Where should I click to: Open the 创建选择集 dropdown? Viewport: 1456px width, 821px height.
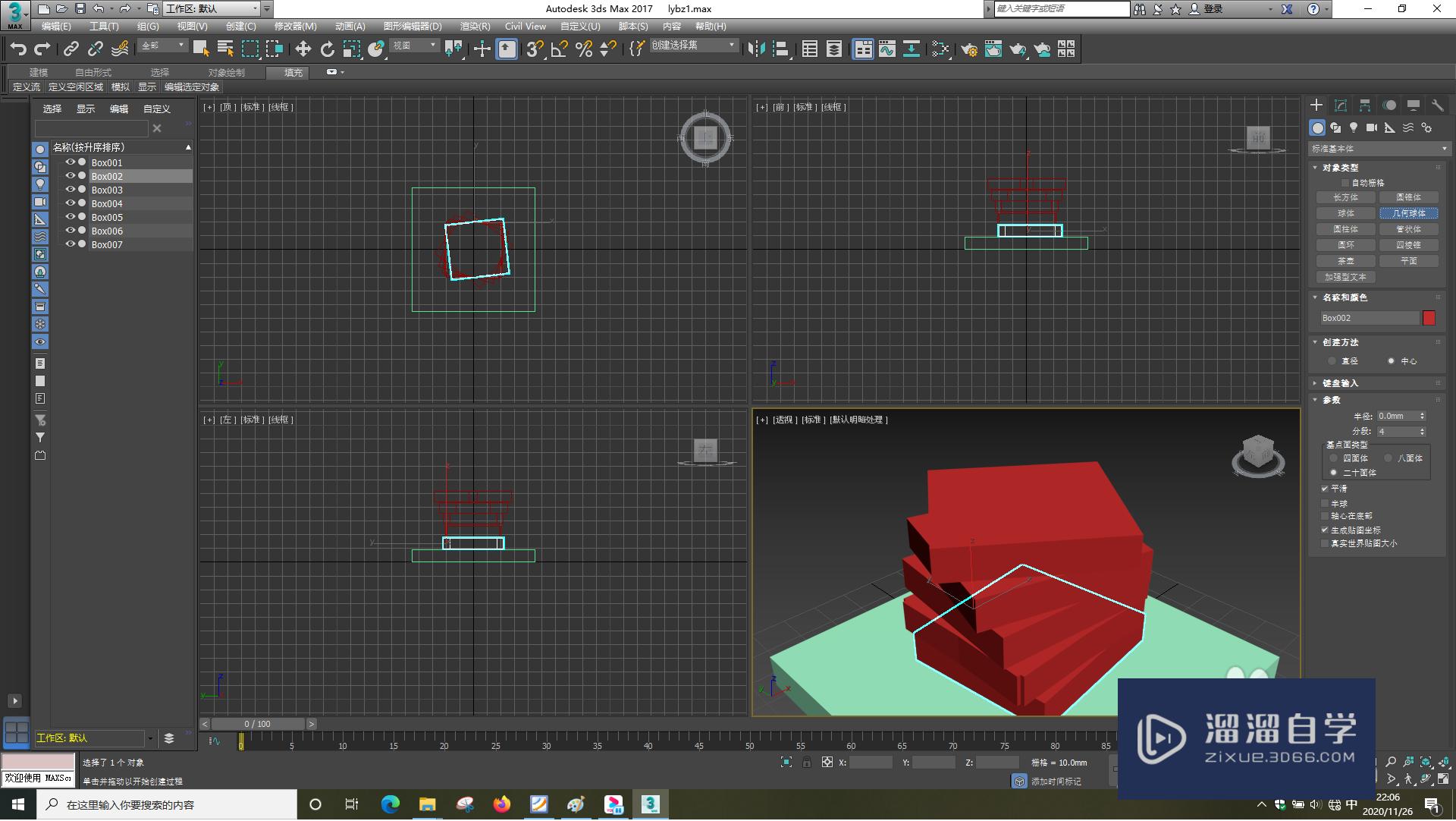click(693, 46)
